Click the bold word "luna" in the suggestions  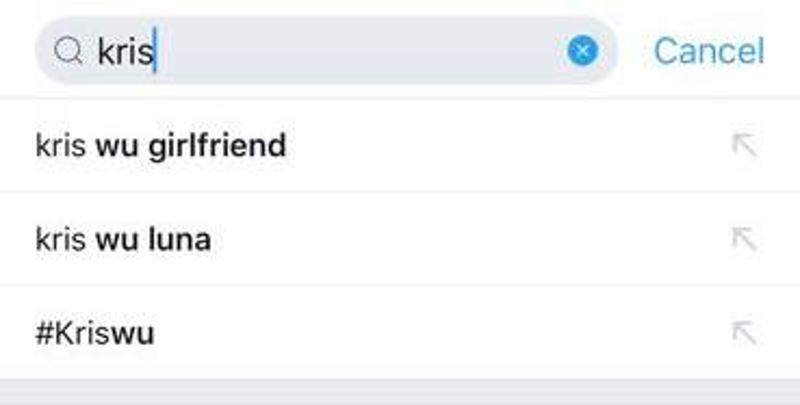(181, 240)
